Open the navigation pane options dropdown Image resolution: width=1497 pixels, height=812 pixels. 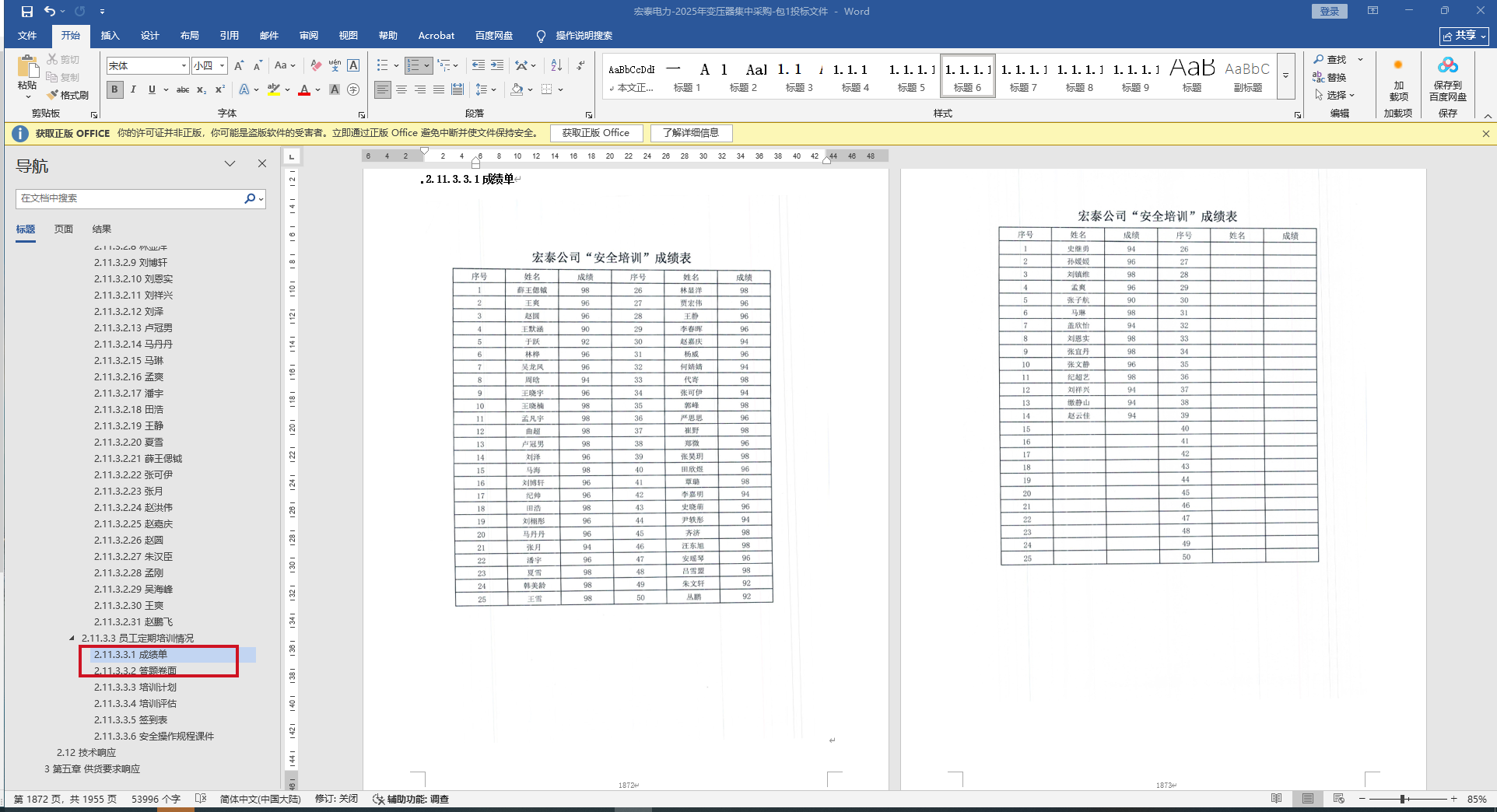230,163
